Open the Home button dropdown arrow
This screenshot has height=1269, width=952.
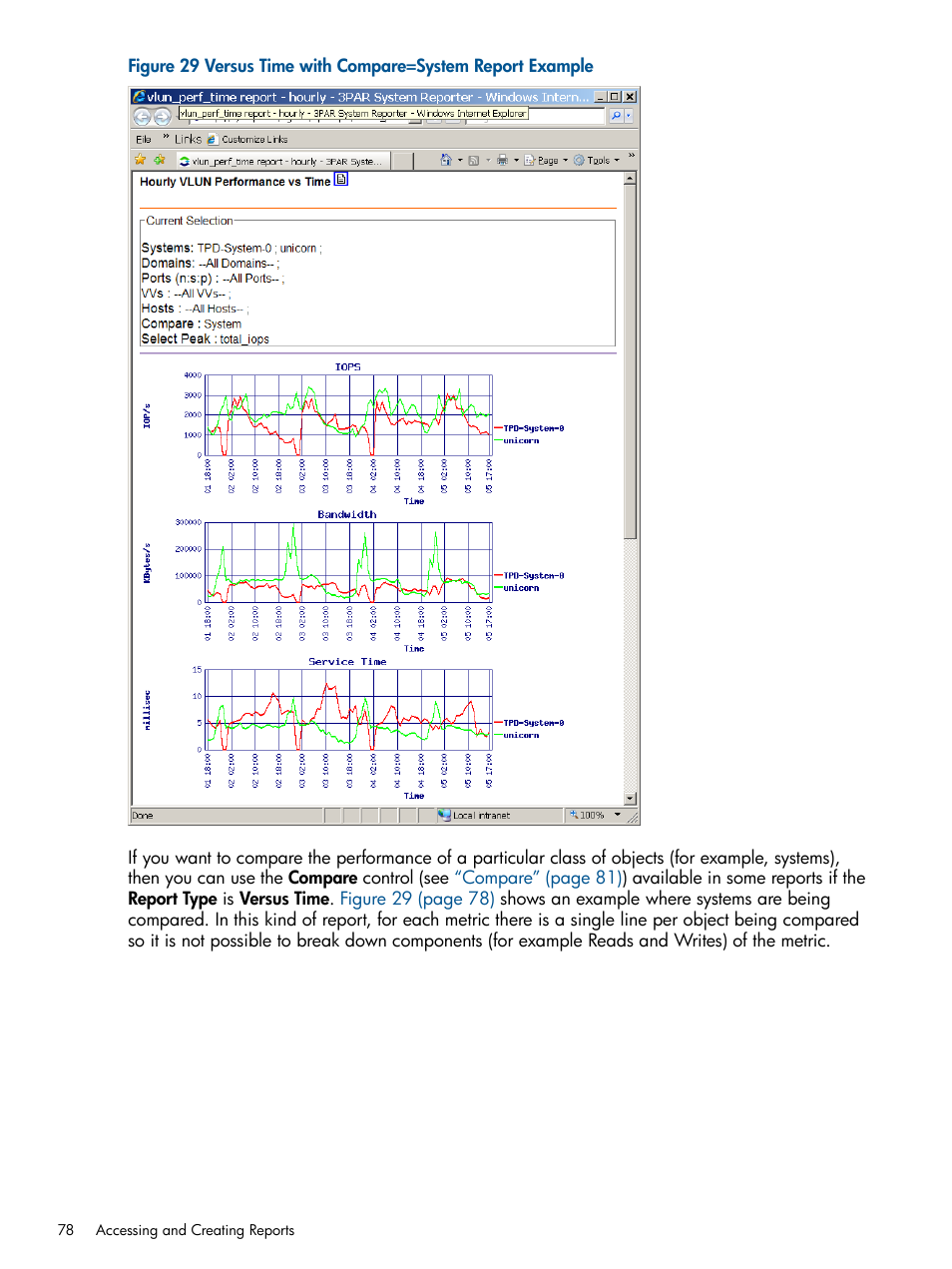click(x=460, y=160)
